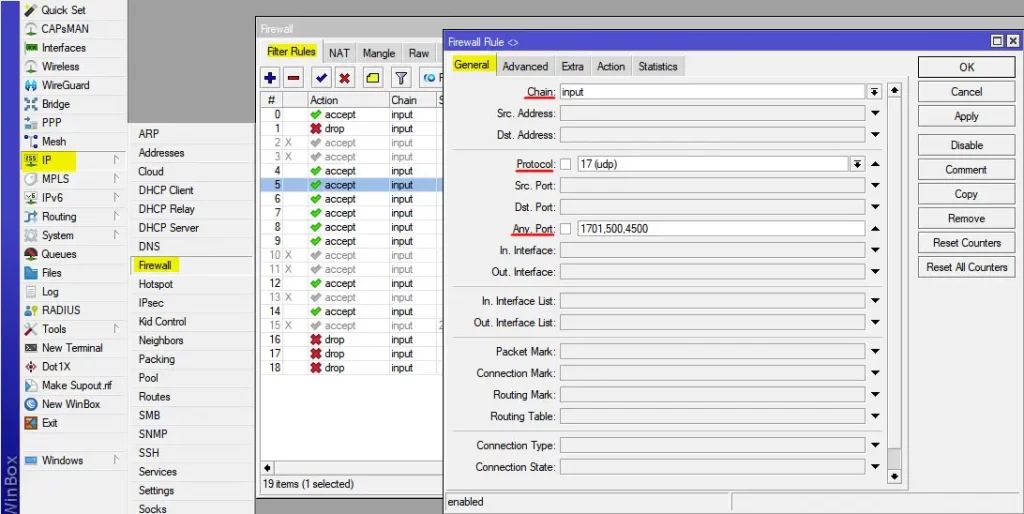Open the Mangle tab in Firewall window
The image size is (1024, 514).
[x=379, y=53]
